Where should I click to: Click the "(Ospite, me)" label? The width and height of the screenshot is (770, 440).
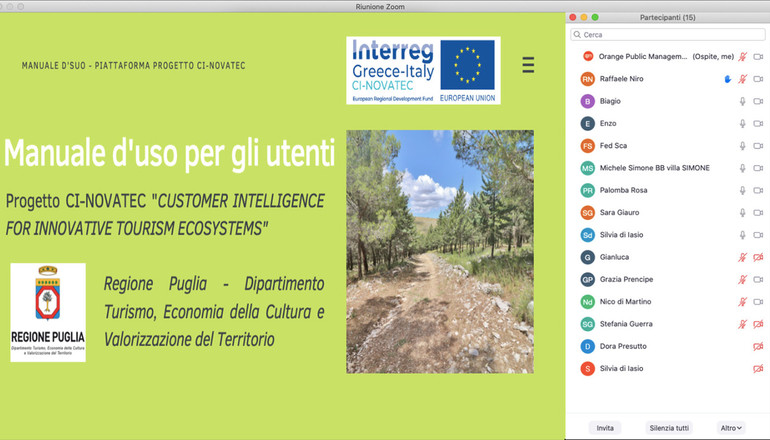click(x=713, y=56)
